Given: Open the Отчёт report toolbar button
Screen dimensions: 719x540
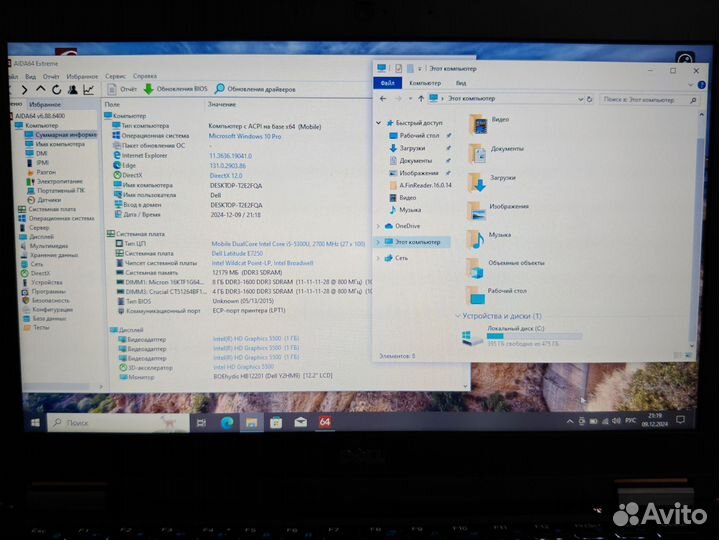Looking at the screenshot, I should [122, 89].
